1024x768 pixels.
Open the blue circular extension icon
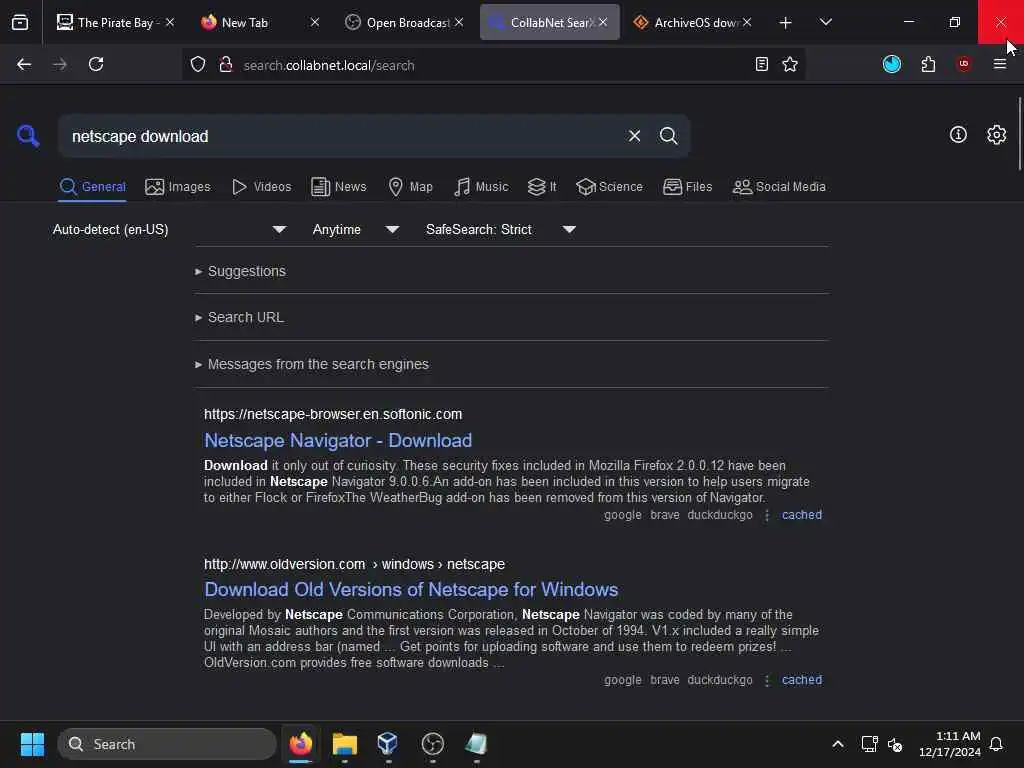click(892, 64)
